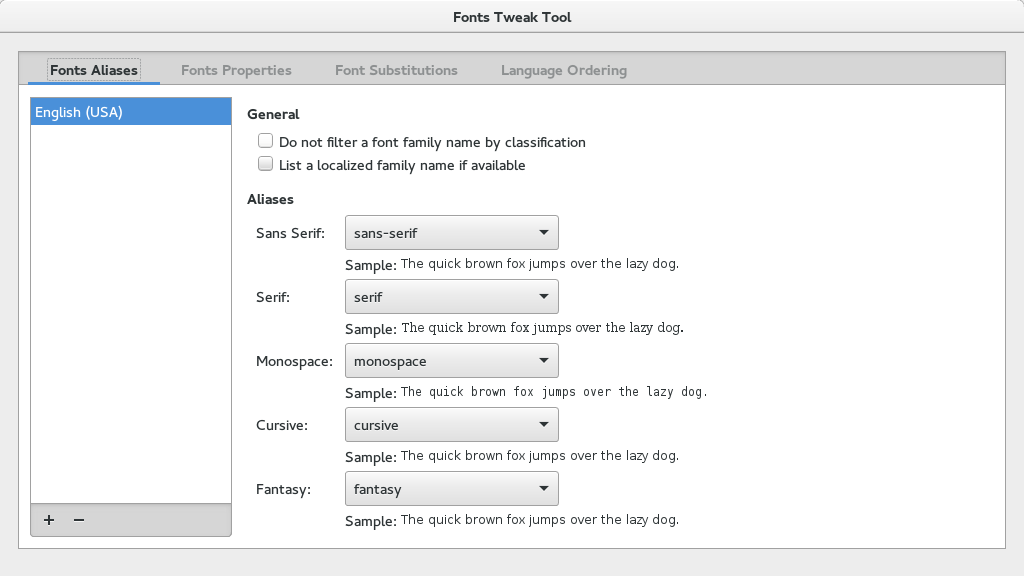Click the Sans Serif sample text
This screenshot has width=1024, height=576.
pos(539,264)
